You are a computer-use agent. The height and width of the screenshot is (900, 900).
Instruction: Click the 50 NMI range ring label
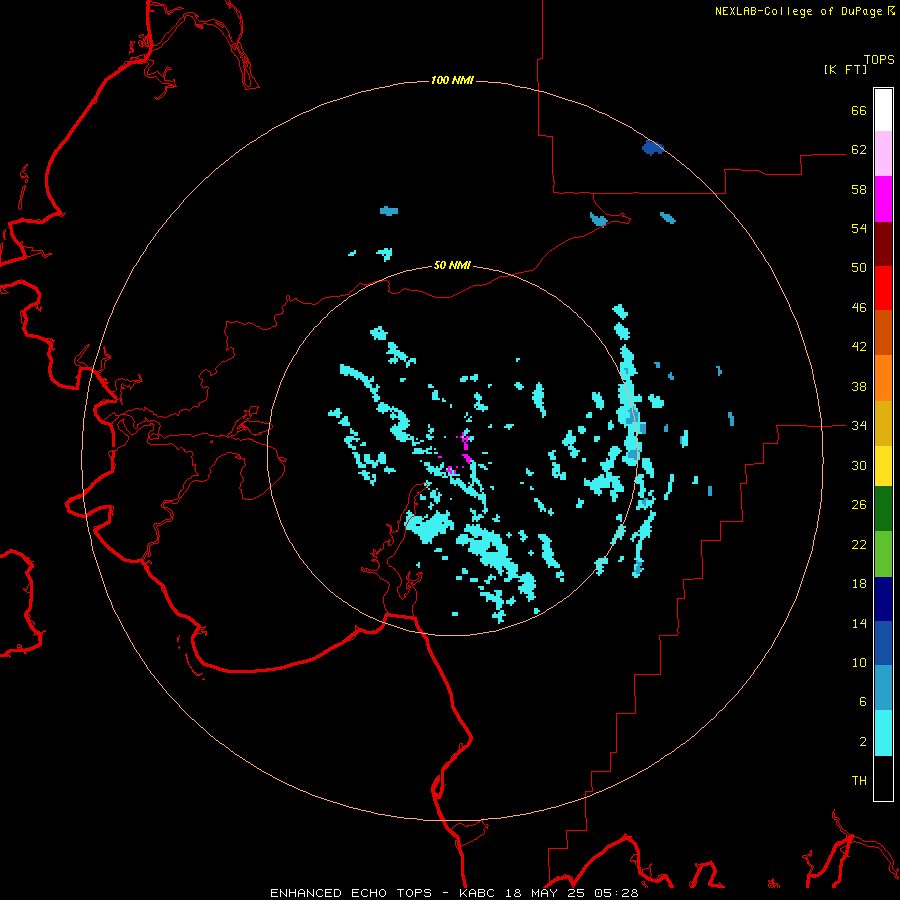tap(452, 265)
